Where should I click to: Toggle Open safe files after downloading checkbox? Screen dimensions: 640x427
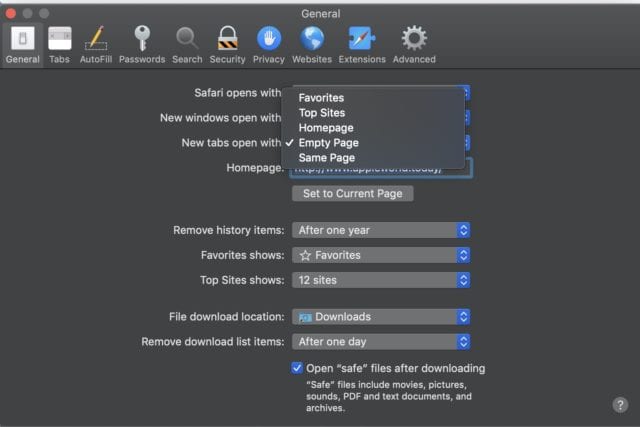[x=297, y=368]
